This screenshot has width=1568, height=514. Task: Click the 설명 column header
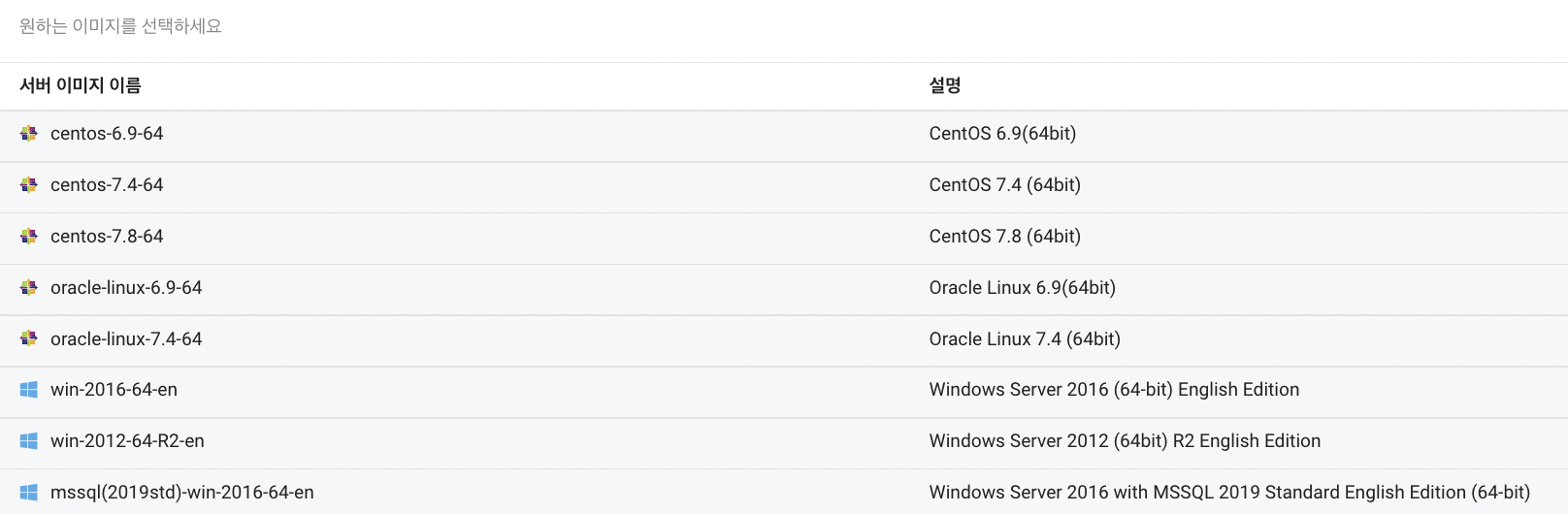pos(945,85)
